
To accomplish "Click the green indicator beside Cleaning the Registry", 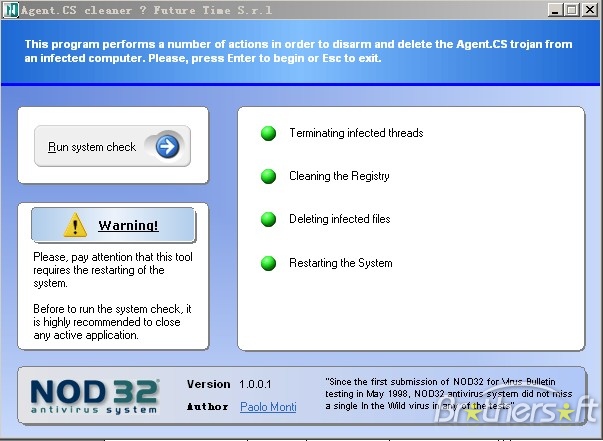I will [268, 176].
